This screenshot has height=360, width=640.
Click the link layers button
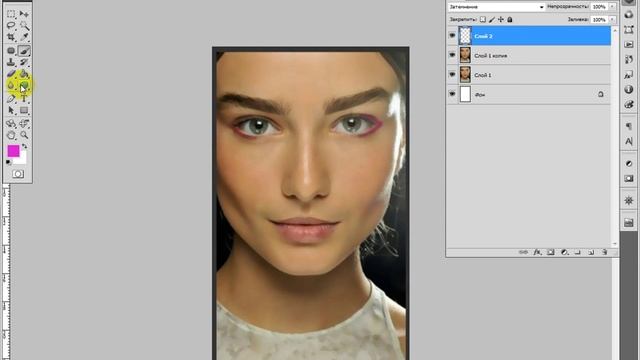click(x=523, y=252)
